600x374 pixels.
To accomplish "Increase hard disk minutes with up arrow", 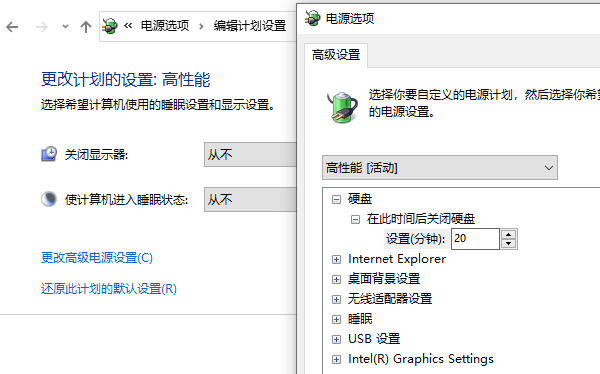I will 509,235.
